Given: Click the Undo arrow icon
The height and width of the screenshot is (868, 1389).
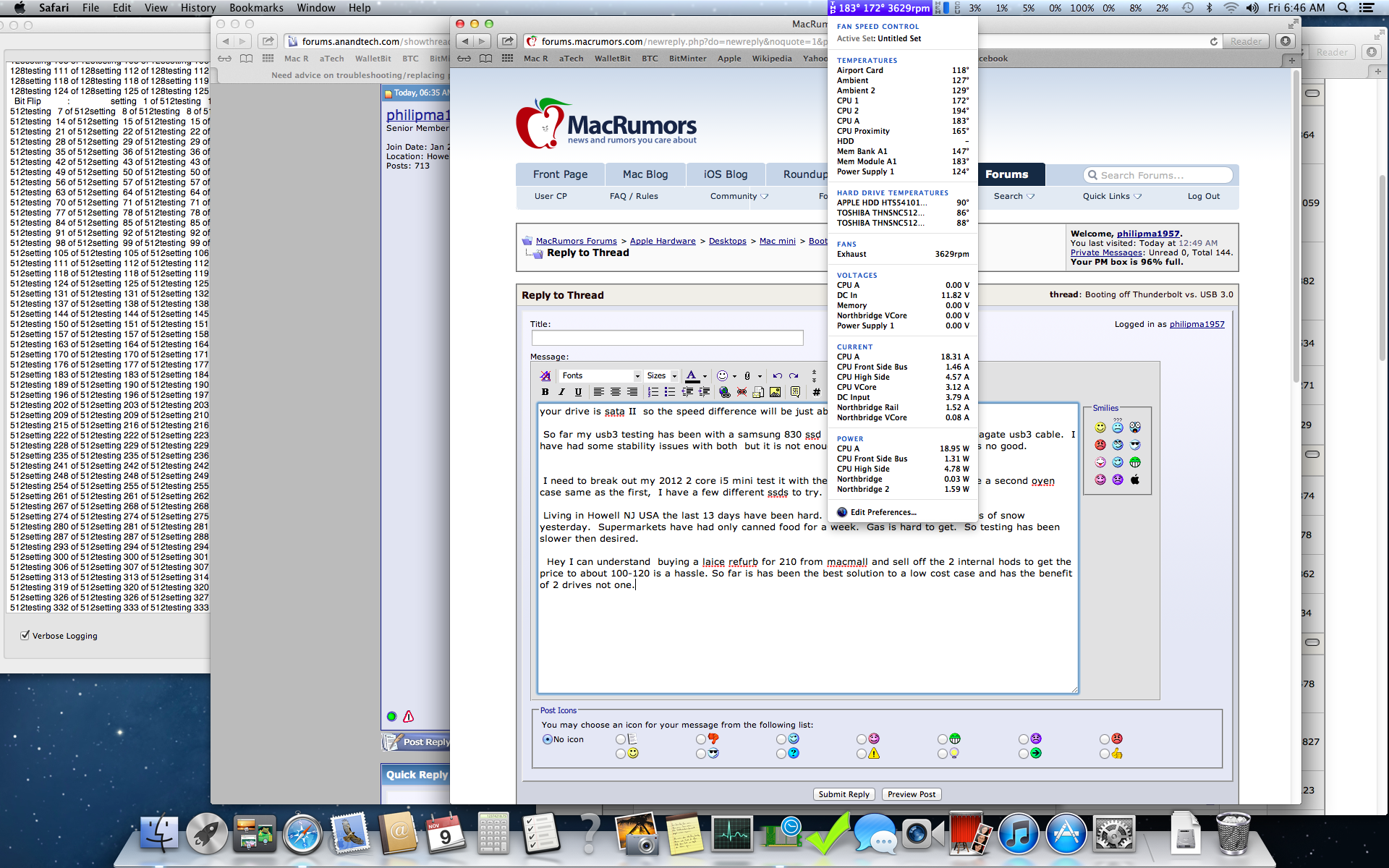Looking at the screenshot, I should (777, 375).
